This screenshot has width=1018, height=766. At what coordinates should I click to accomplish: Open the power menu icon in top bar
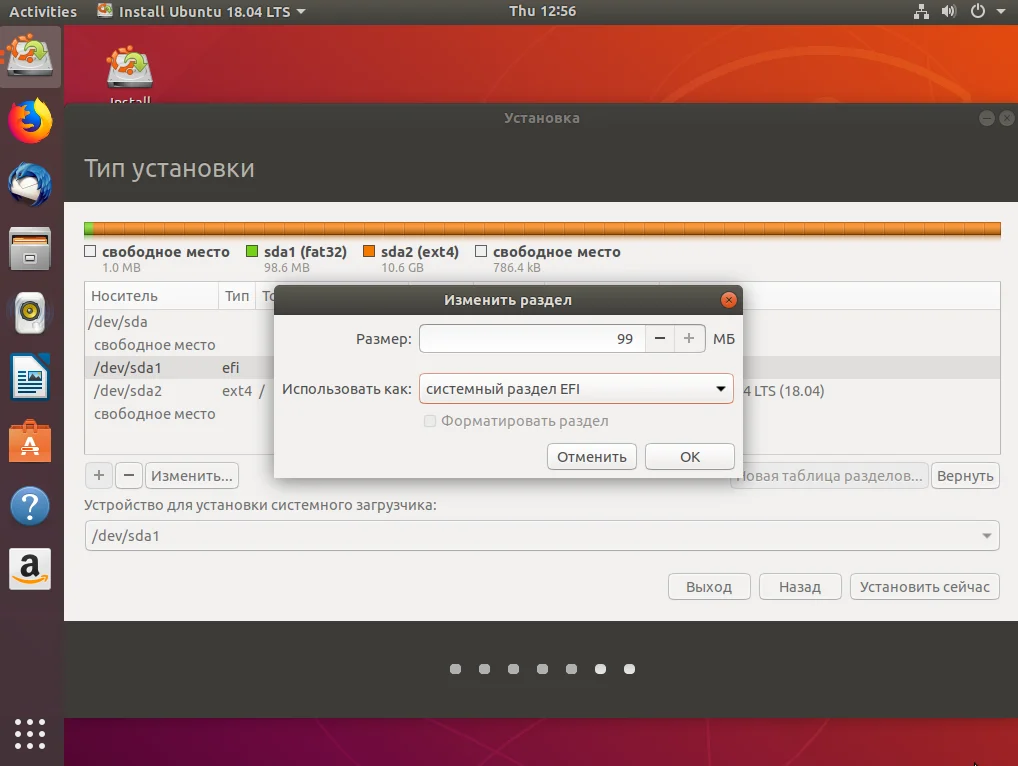[x=978, y=11]
